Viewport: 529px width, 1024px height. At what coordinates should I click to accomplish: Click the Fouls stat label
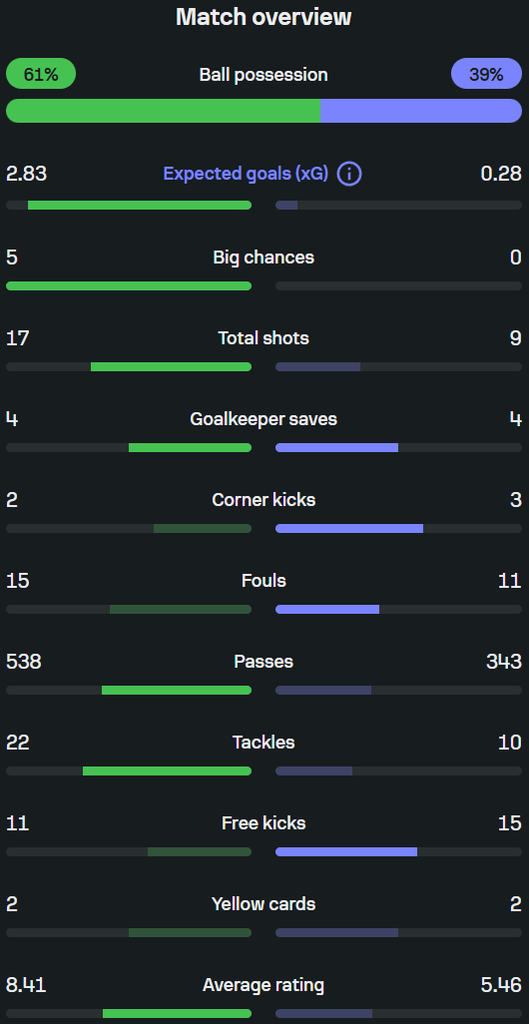click(264, 581)
